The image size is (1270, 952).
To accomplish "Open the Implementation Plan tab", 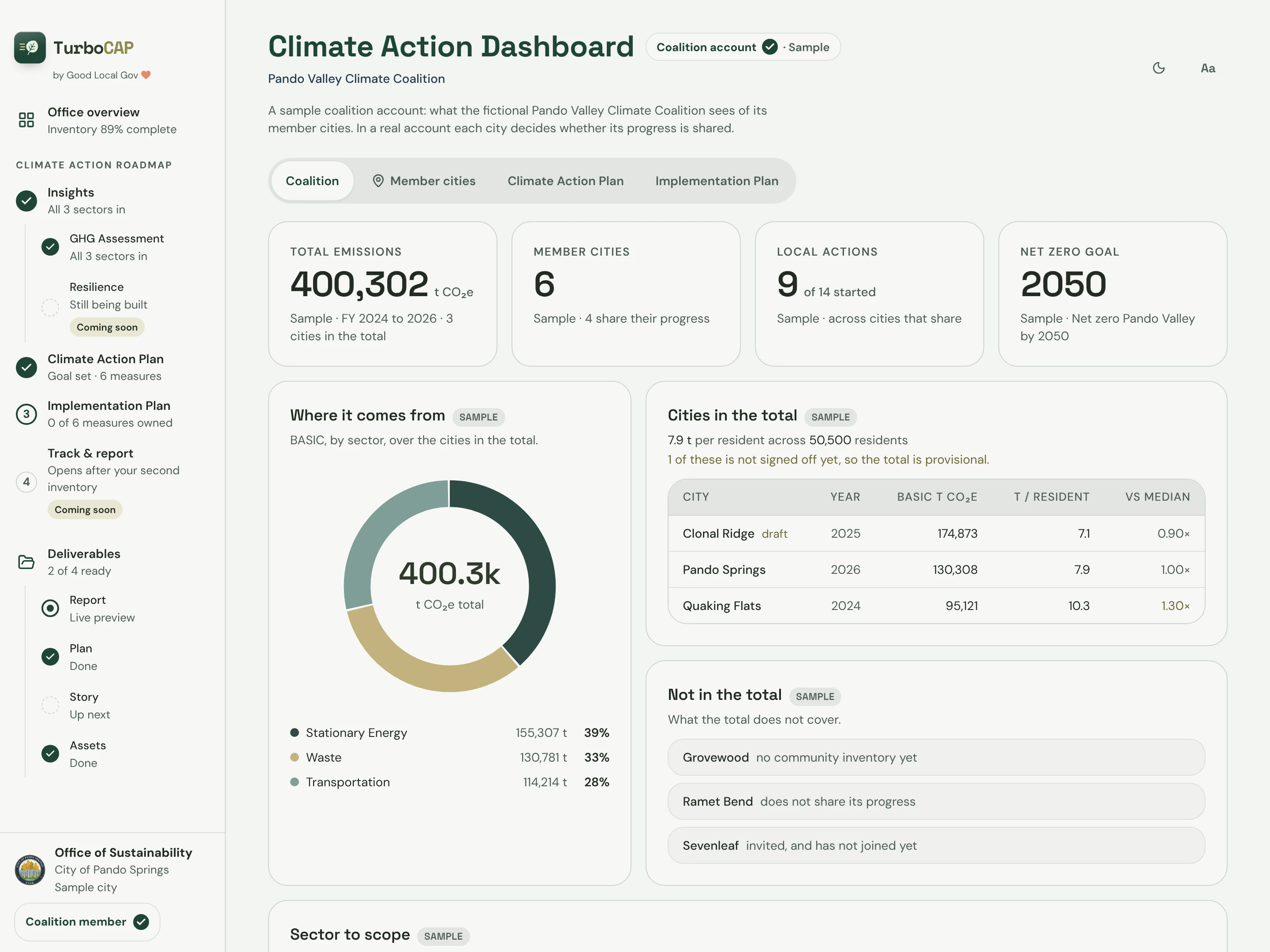I will pos(717,181).
